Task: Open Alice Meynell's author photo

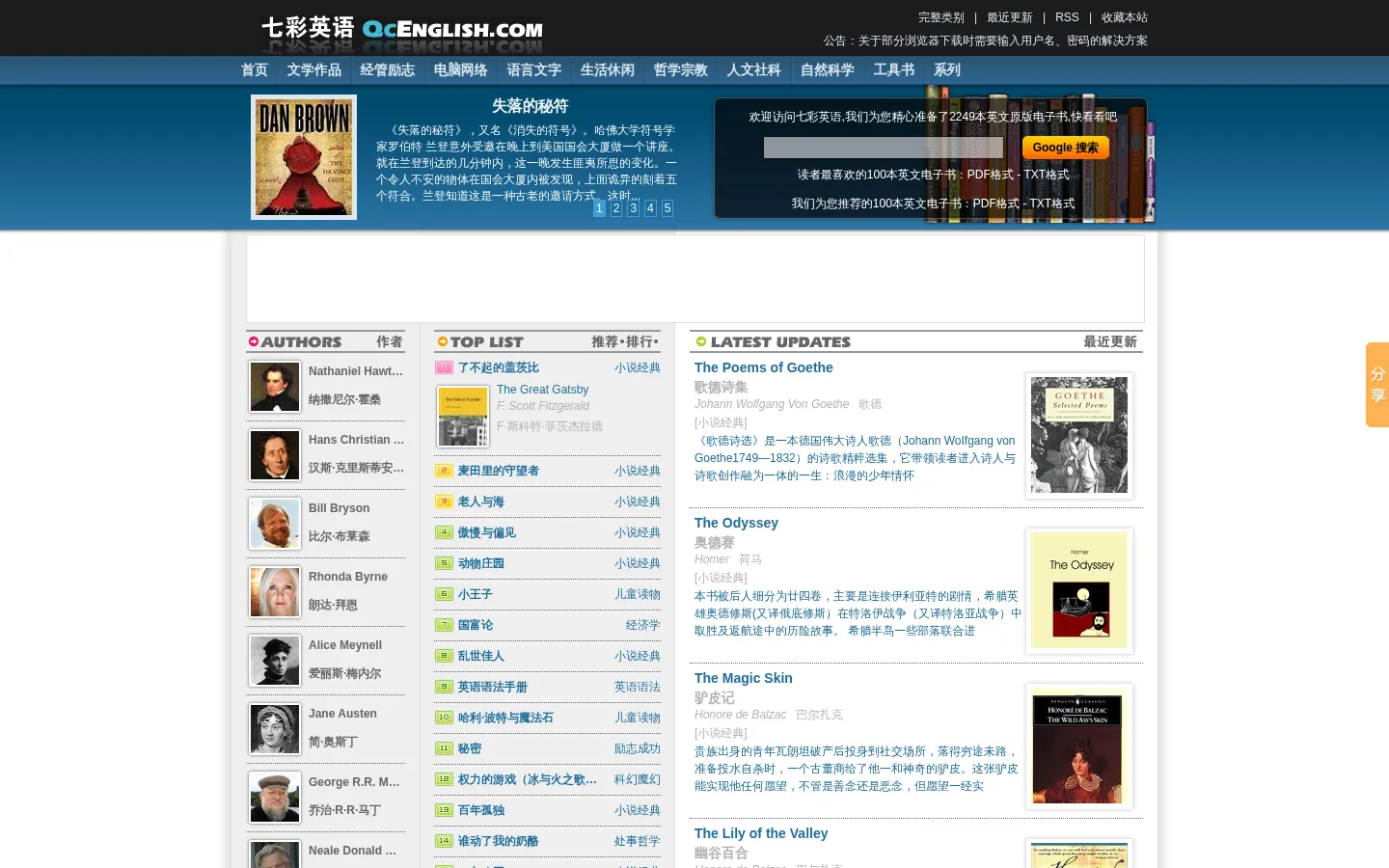Action: point(275,661)
